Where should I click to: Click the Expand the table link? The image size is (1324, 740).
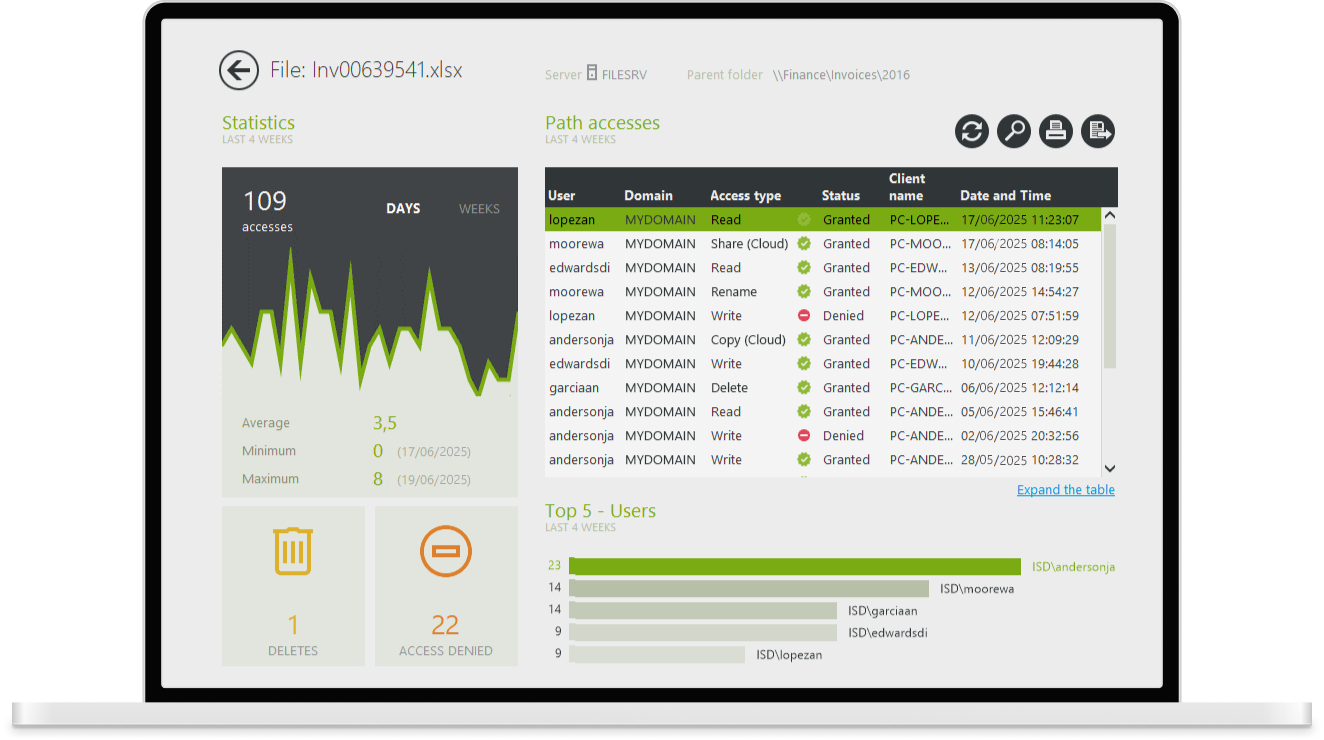pos(1066,490)
